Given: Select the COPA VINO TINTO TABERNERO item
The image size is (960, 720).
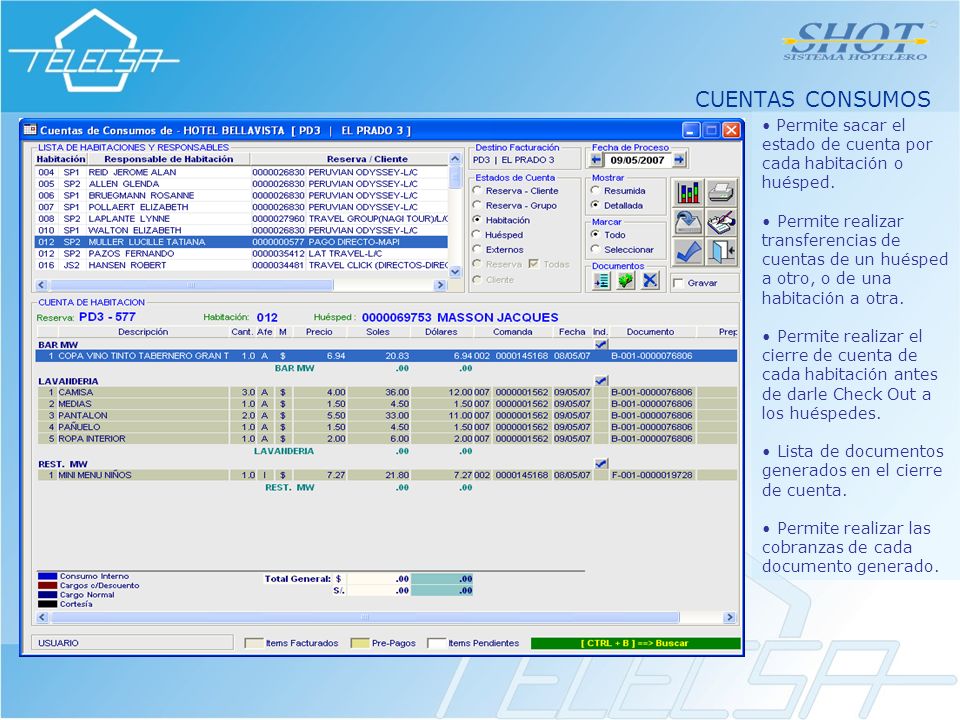Looking at the screenshot, I should point(386,356).
